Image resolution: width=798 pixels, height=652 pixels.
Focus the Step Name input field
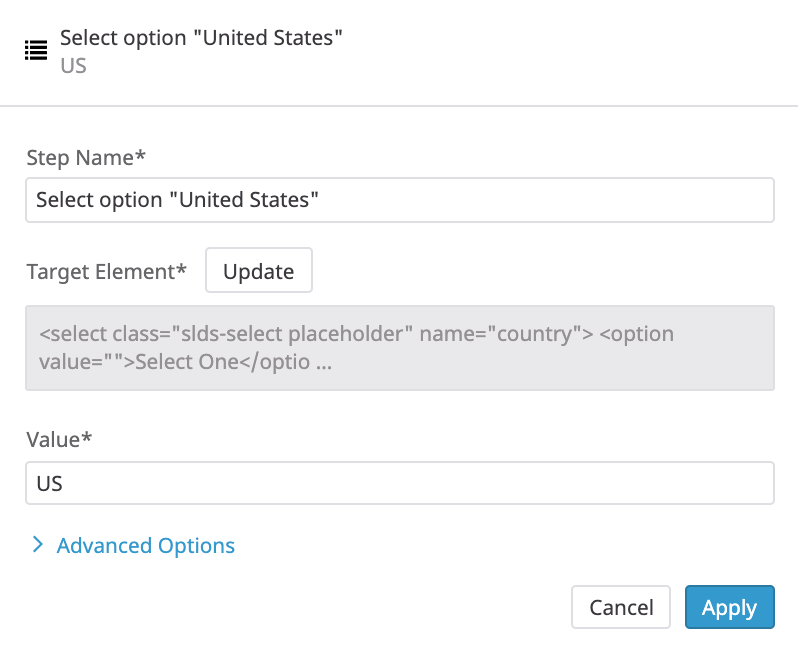pyautogui.click(x=400, y=200)
